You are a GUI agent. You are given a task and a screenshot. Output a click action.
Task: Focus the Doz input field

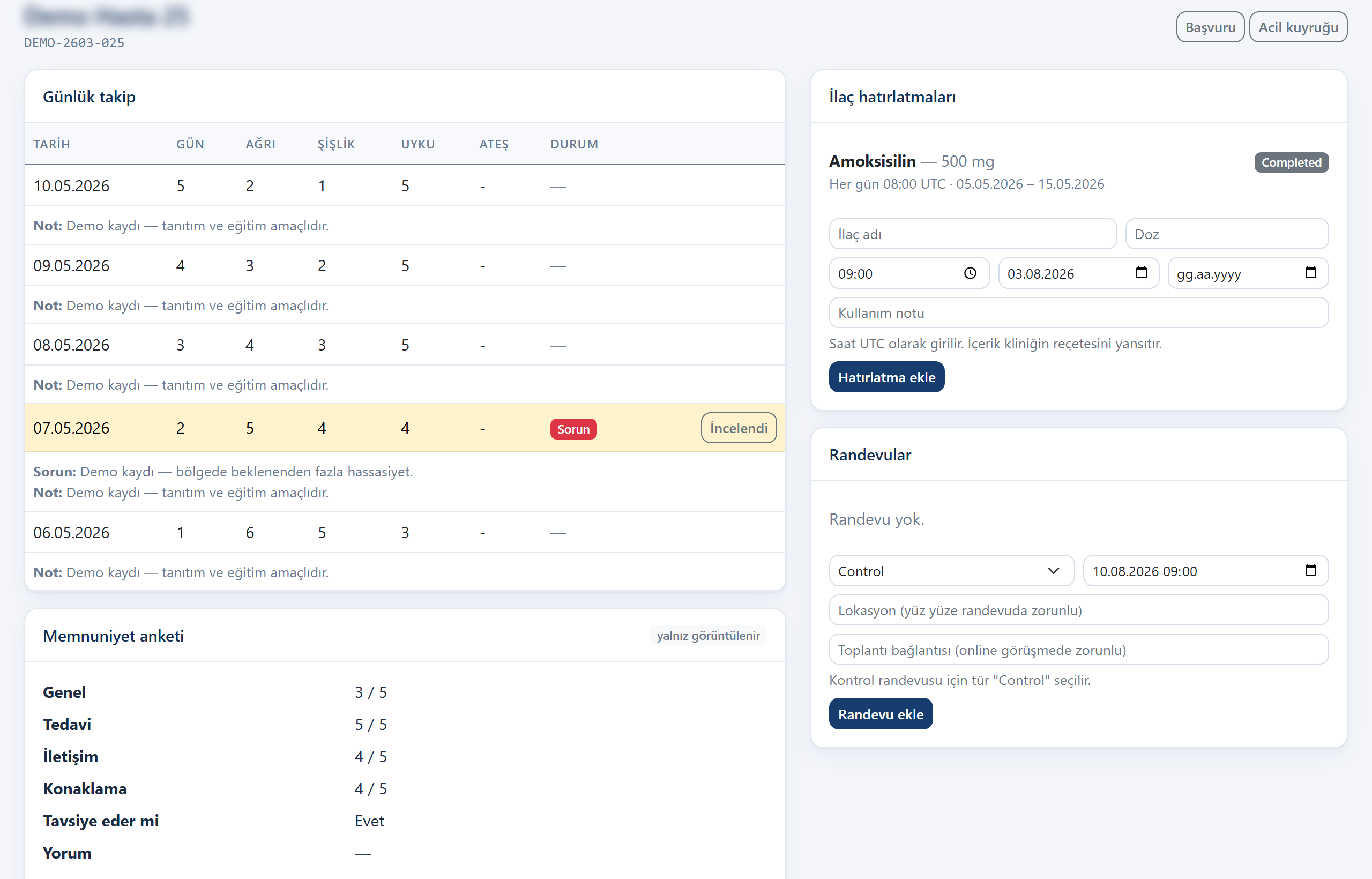tap(1226, 234)
